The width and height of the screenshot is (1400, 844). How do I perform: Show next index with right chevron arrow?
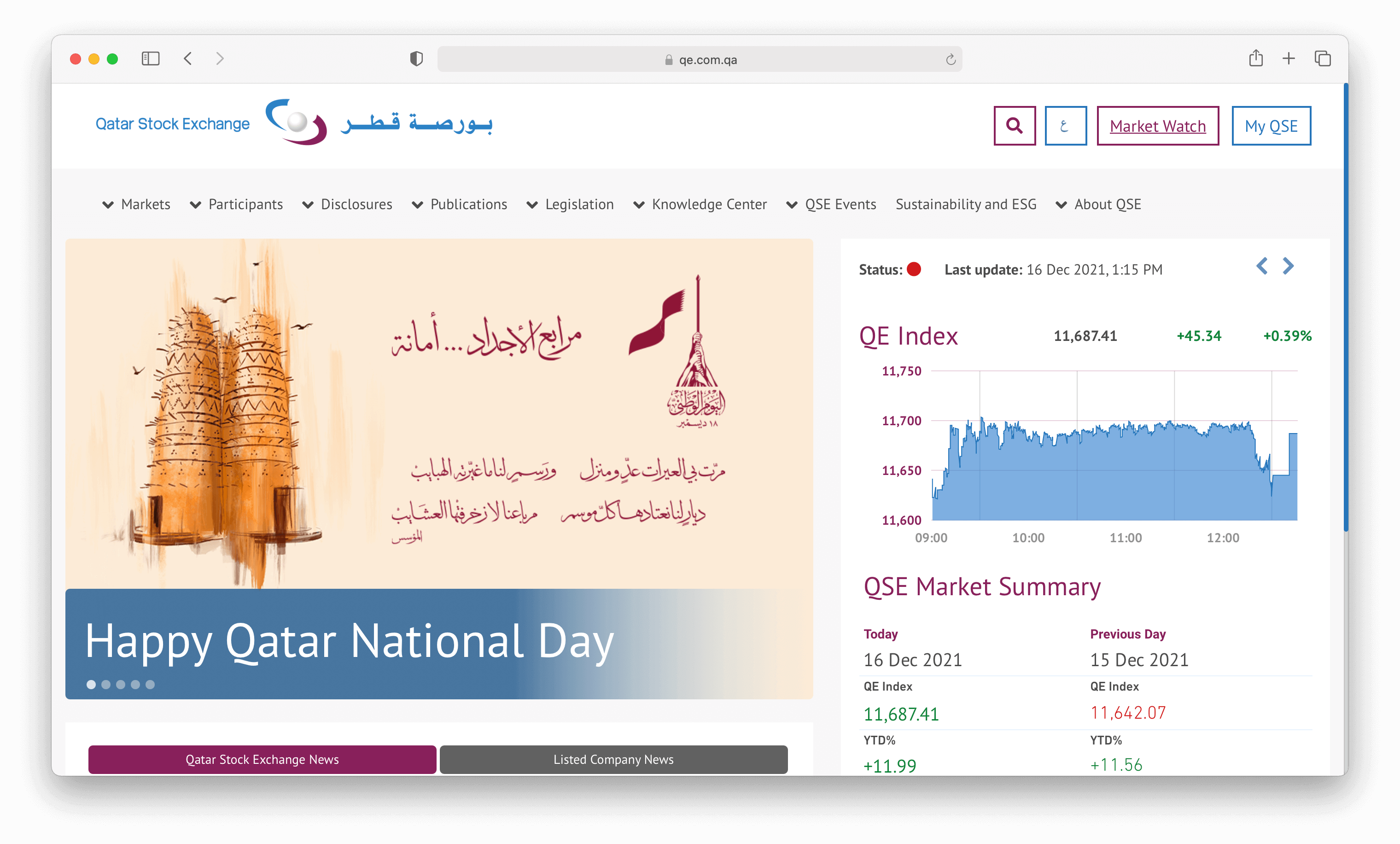(x=1288, y=266)
